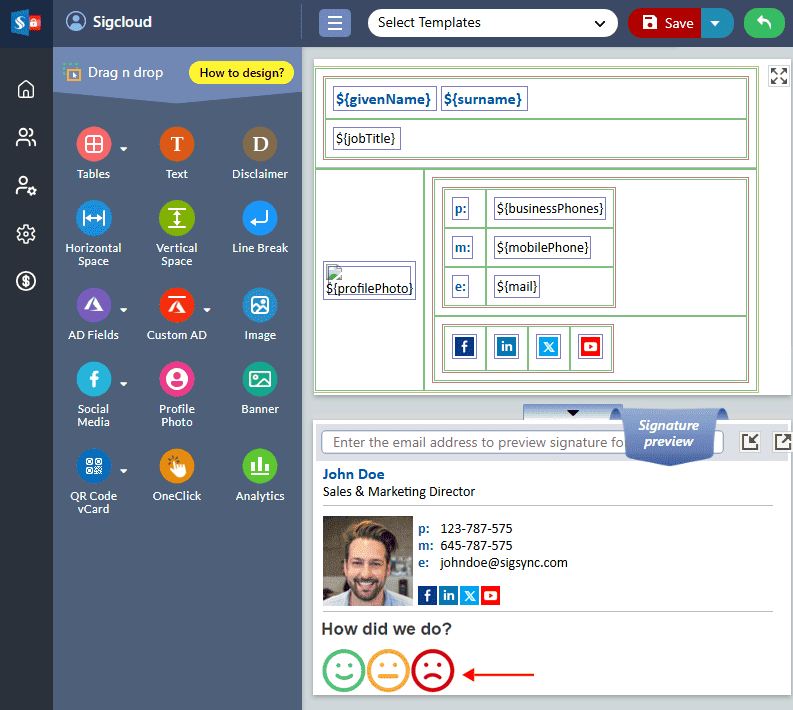
Task: Open the Select Templates dropdown
Action: (492, 23)
